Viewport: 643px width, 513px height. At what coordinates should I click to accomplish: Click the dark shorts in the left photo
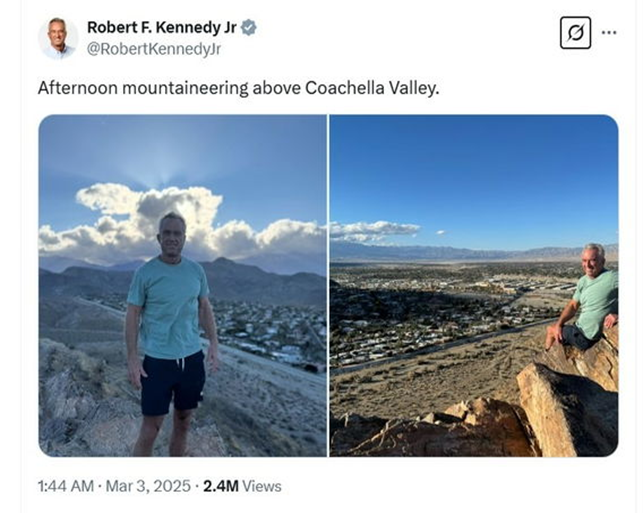click(172, 381)
